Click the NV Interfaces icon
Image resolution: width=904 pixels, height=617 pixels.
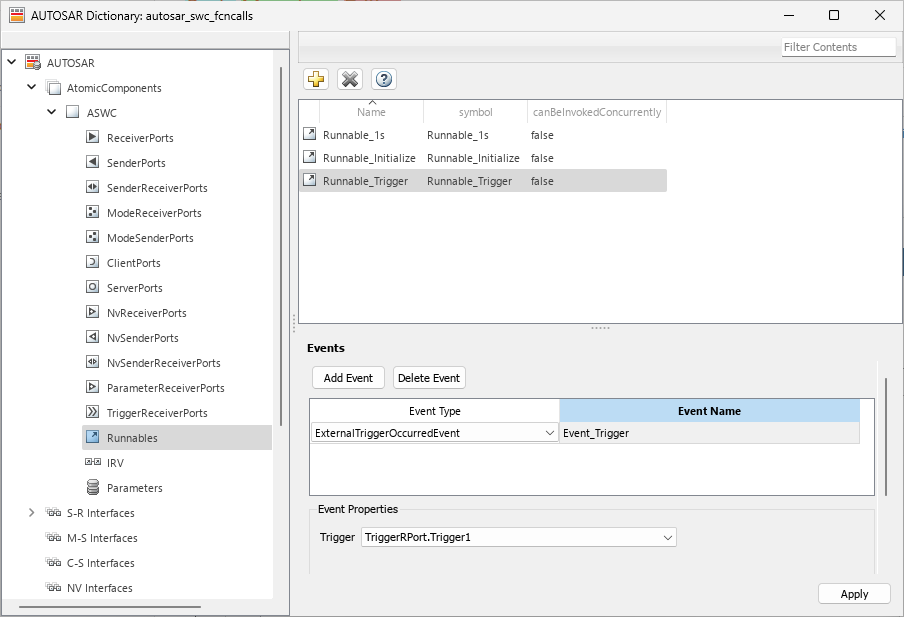pyautogui.click(x=53, y=587)
